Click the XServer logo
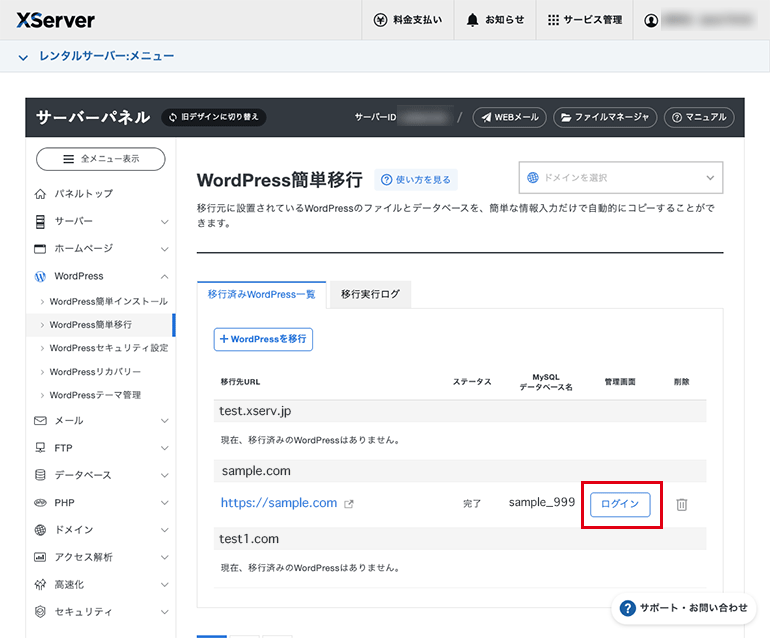The width and height of the screenshot is (770, 638). click(x=55, y=20)
